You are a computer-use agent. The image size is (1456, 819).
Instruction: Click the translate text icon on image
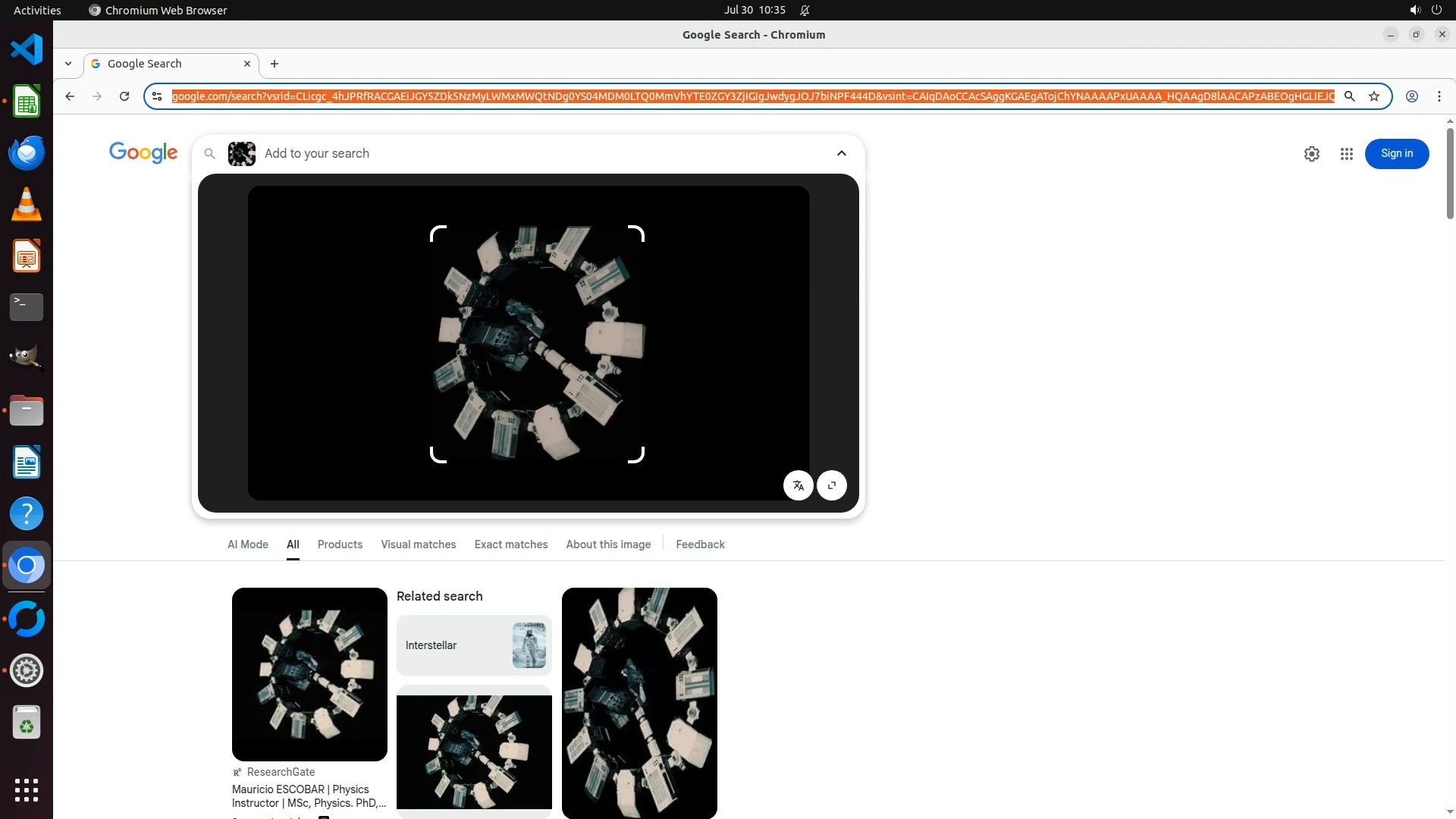pos(798,485)
